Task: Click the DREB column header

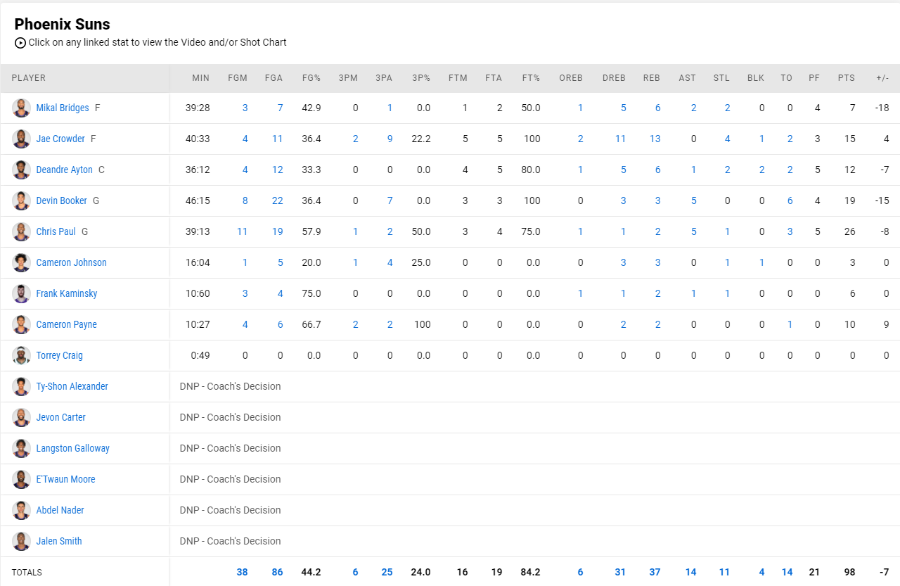Action: (614, 78)
